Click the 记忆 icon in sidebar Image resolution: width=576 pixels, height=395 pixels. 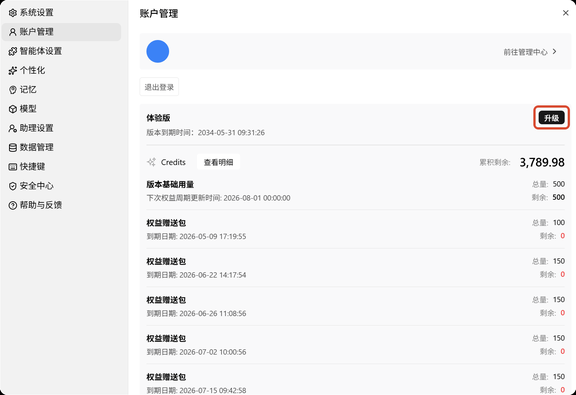[x=12, y=90]
